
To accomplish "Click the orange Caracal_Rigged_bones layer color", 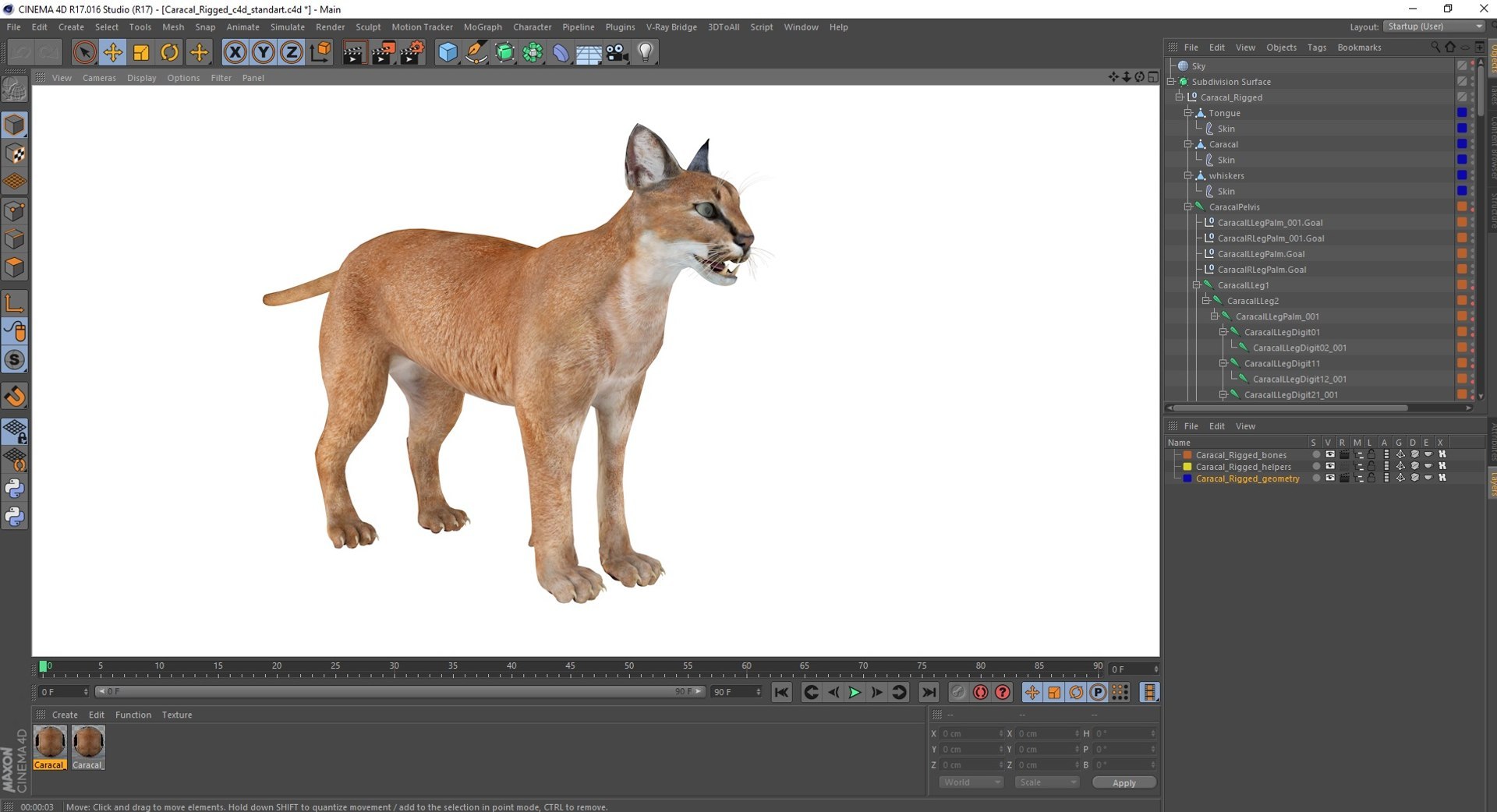I will [1187, 454].
